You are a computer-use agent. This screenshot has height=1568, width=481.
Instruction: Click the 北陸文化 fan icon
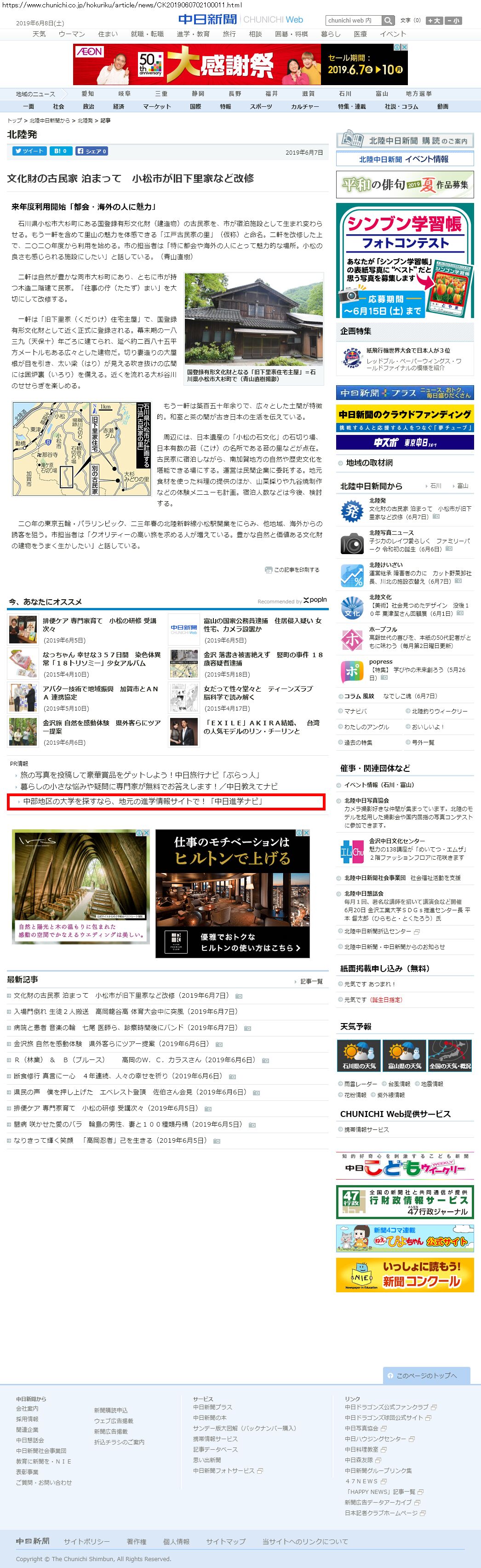[x=351, y=608]
